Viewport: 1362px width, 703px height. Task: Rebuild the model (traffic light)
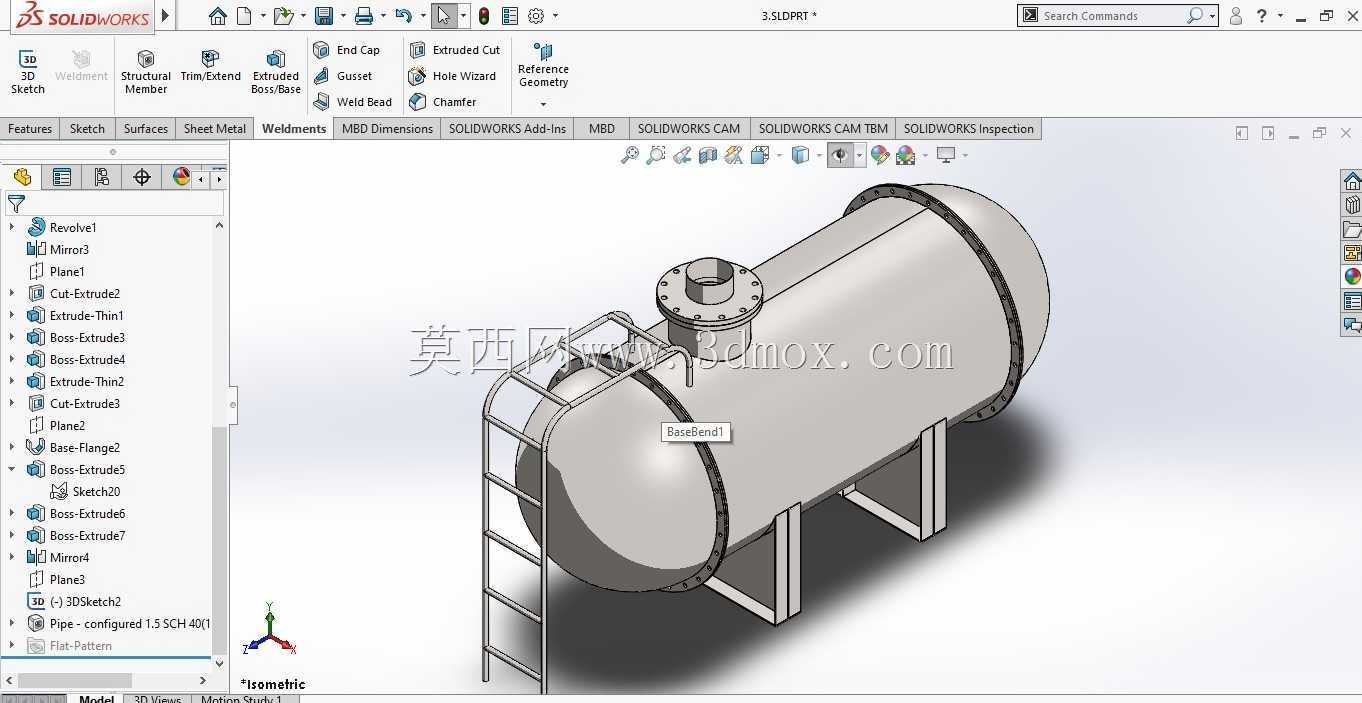coord(484,16)
